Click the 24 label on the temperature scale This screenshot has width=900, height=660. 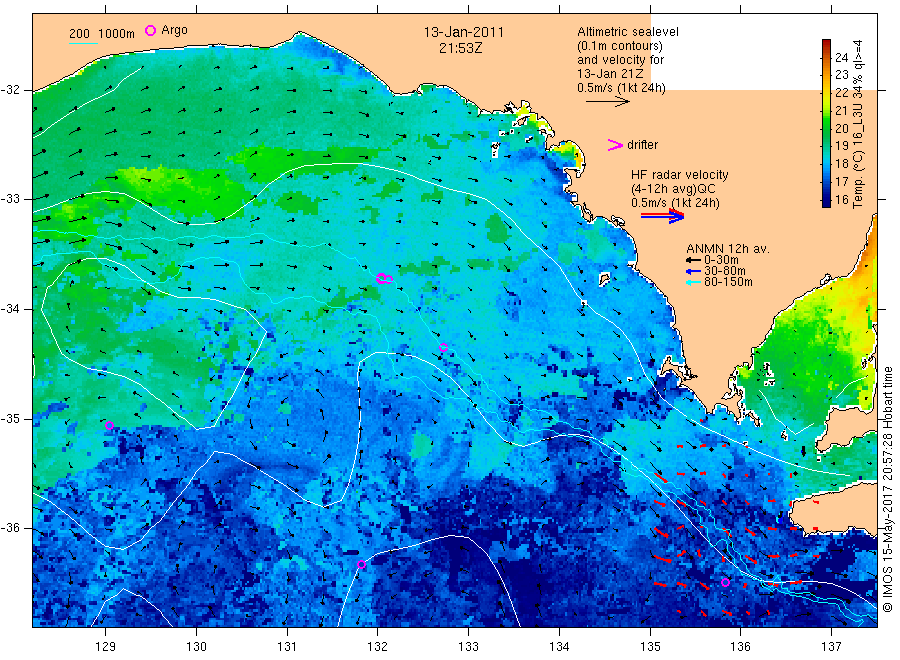tap(841, 57)
